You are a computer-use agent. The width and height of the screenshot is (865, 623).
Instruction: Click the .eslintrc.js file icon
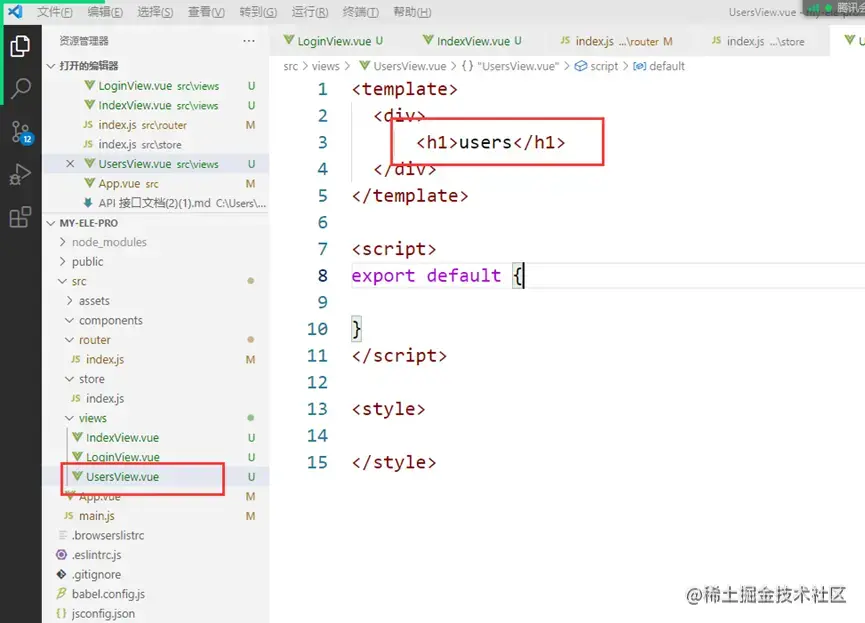[62, 555]
